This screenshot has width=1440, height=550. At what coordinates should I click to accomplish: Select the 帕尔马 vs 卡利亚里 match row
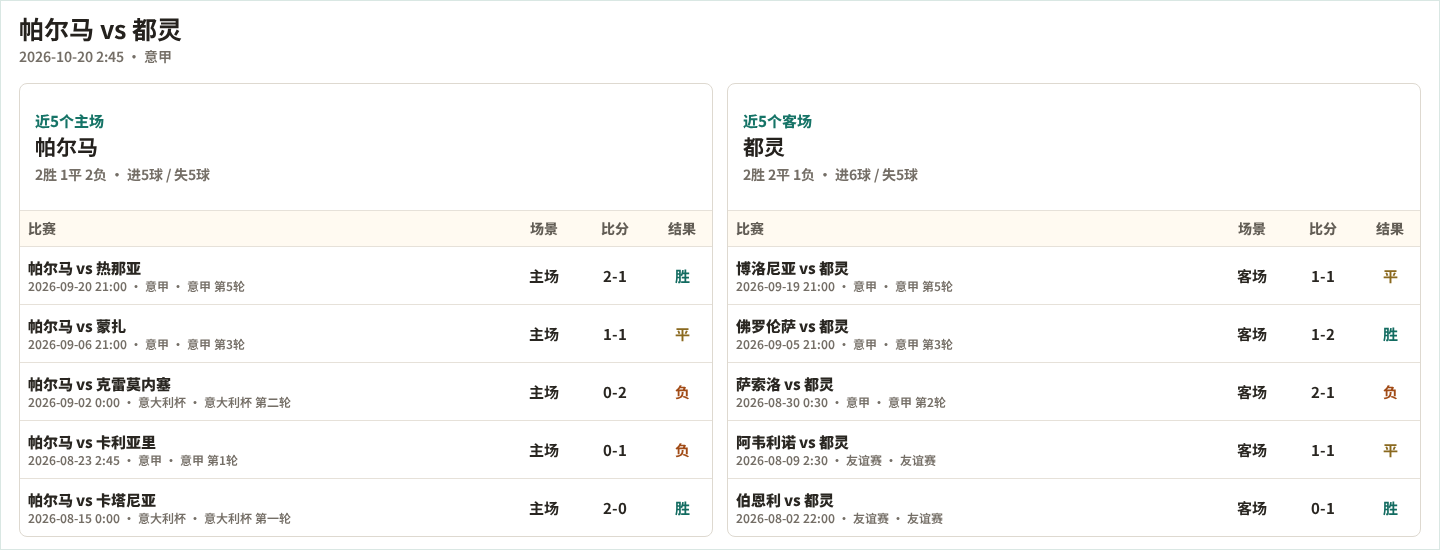pos(366,450)
